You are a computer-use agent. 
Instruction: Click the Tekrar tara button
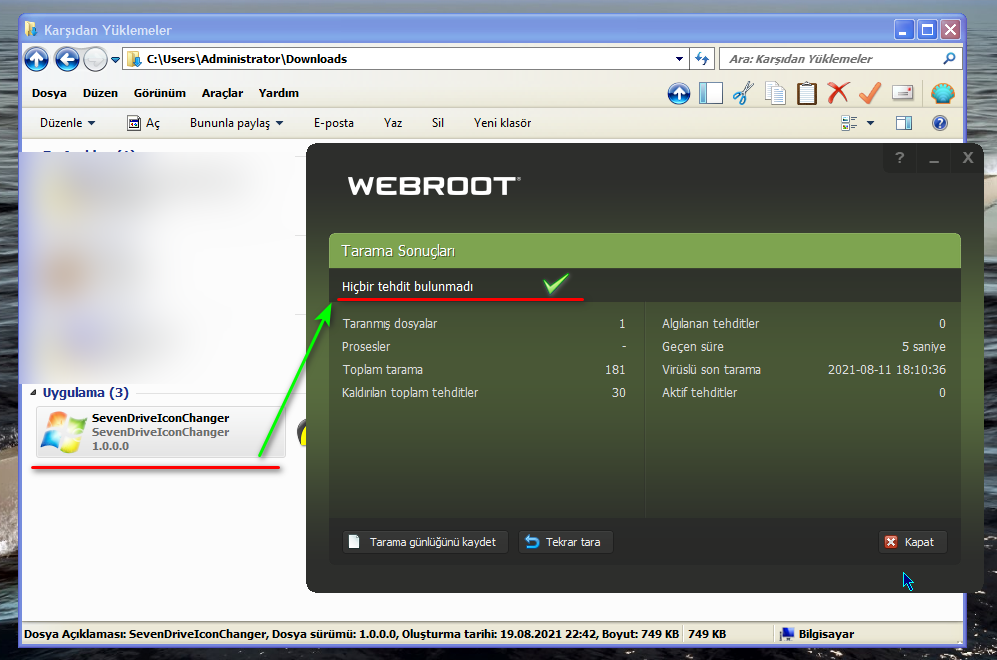tap(566, 542)
